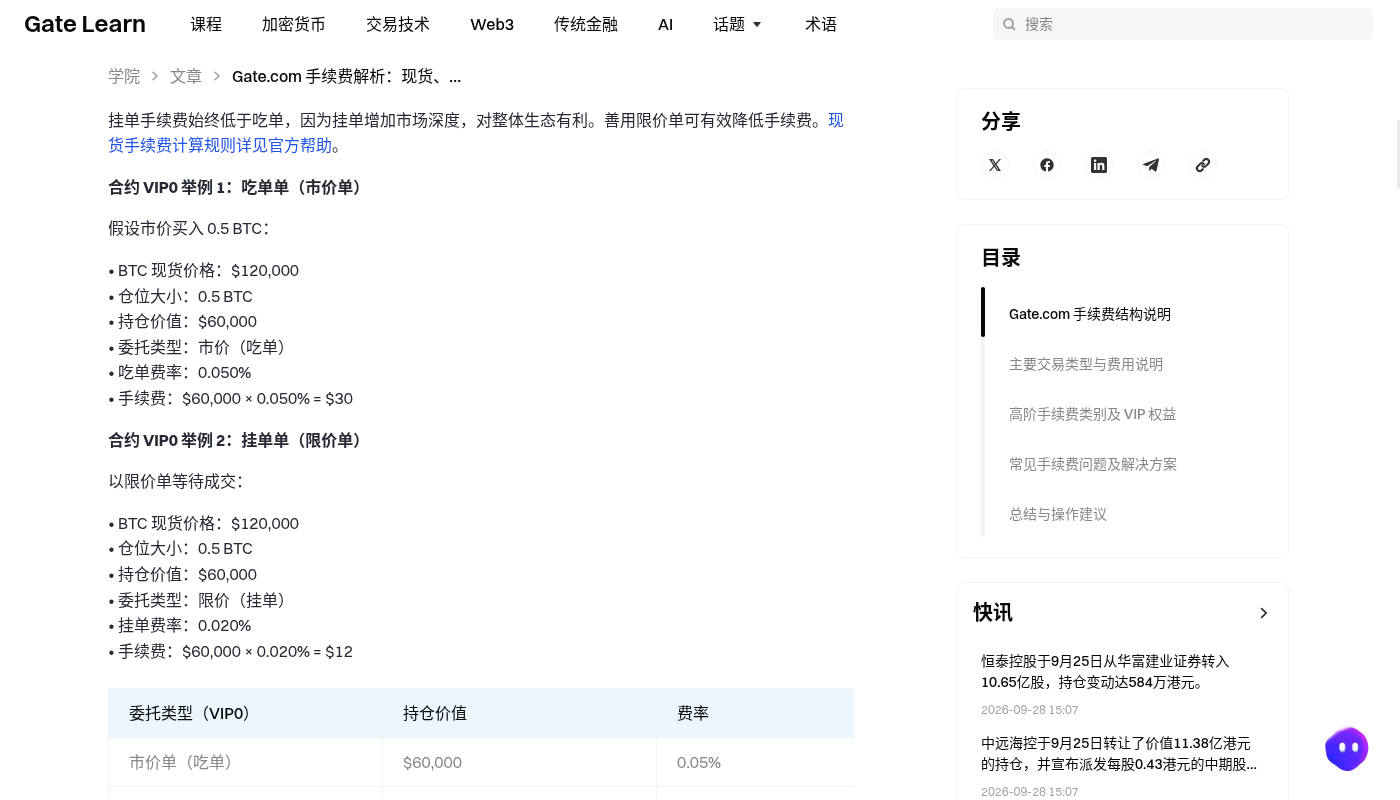Click the page vertical scrollbar
This screenshot has height=800, width=1400.
(1397, 154)
